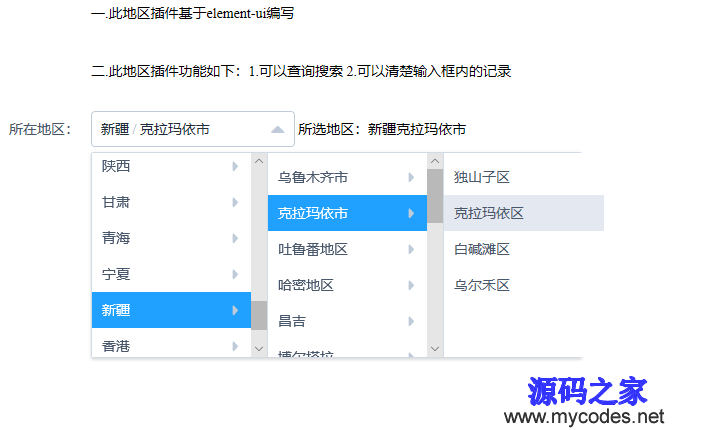702x430 pixels.
Task: Pick the 乌尔禾区 district
Action: coord(524,285)
